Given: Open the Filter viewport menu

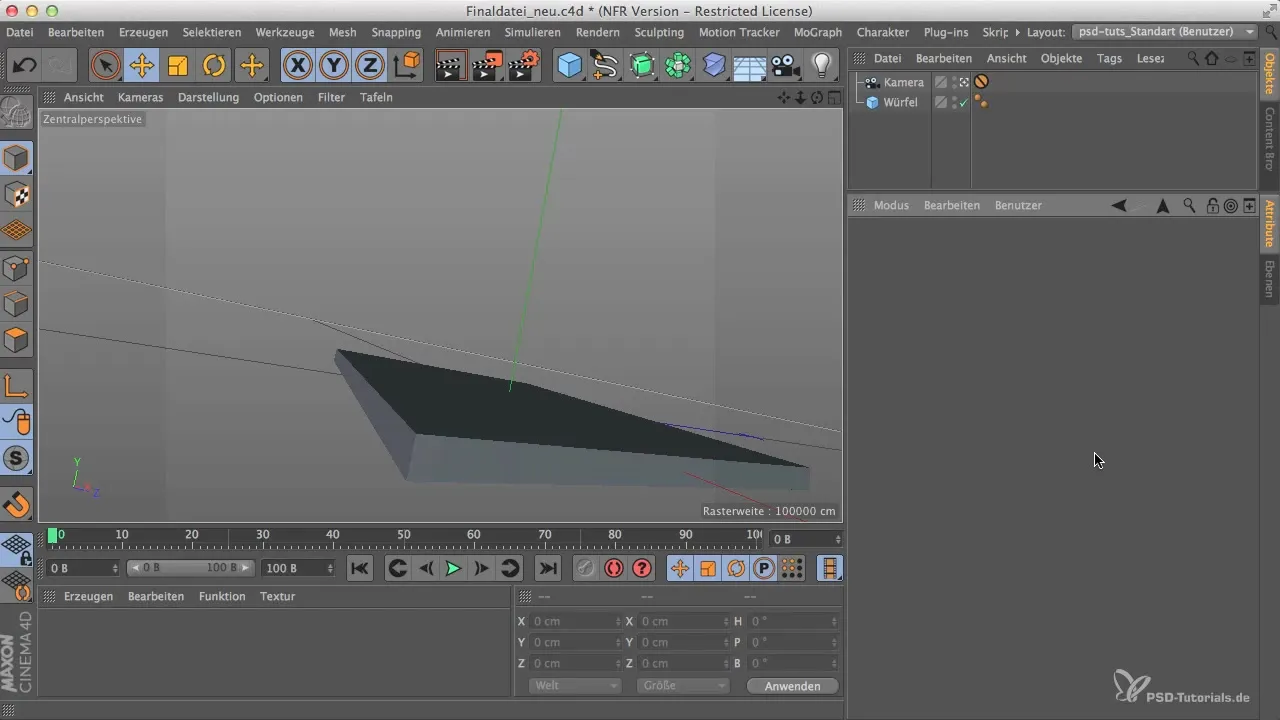Looking at the screenshot, I should (x=331, y=97).
